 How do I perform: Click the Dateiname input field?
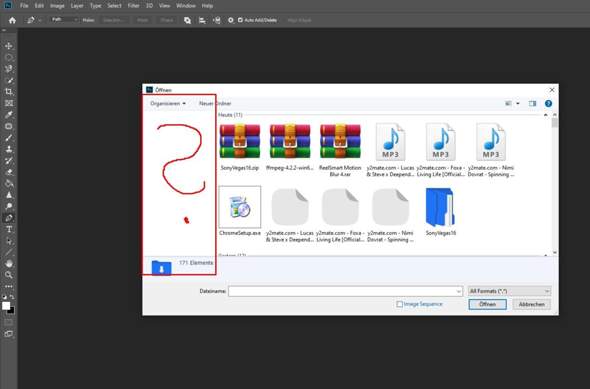click(345, 291)
